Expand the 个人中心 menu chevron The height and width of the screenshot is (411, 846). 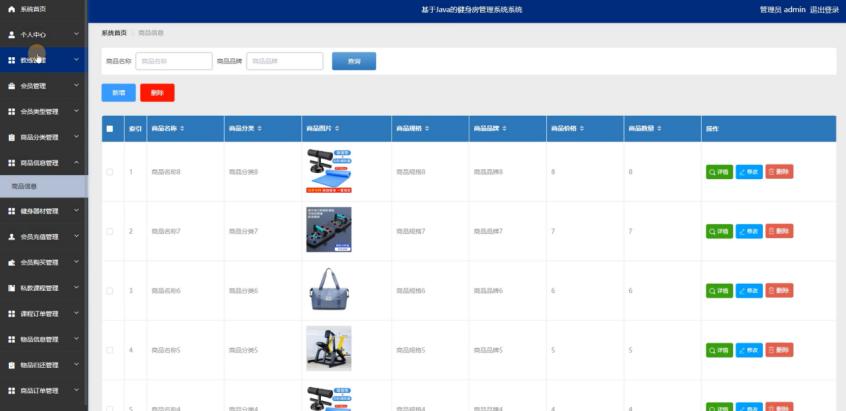tap(77, 34)
